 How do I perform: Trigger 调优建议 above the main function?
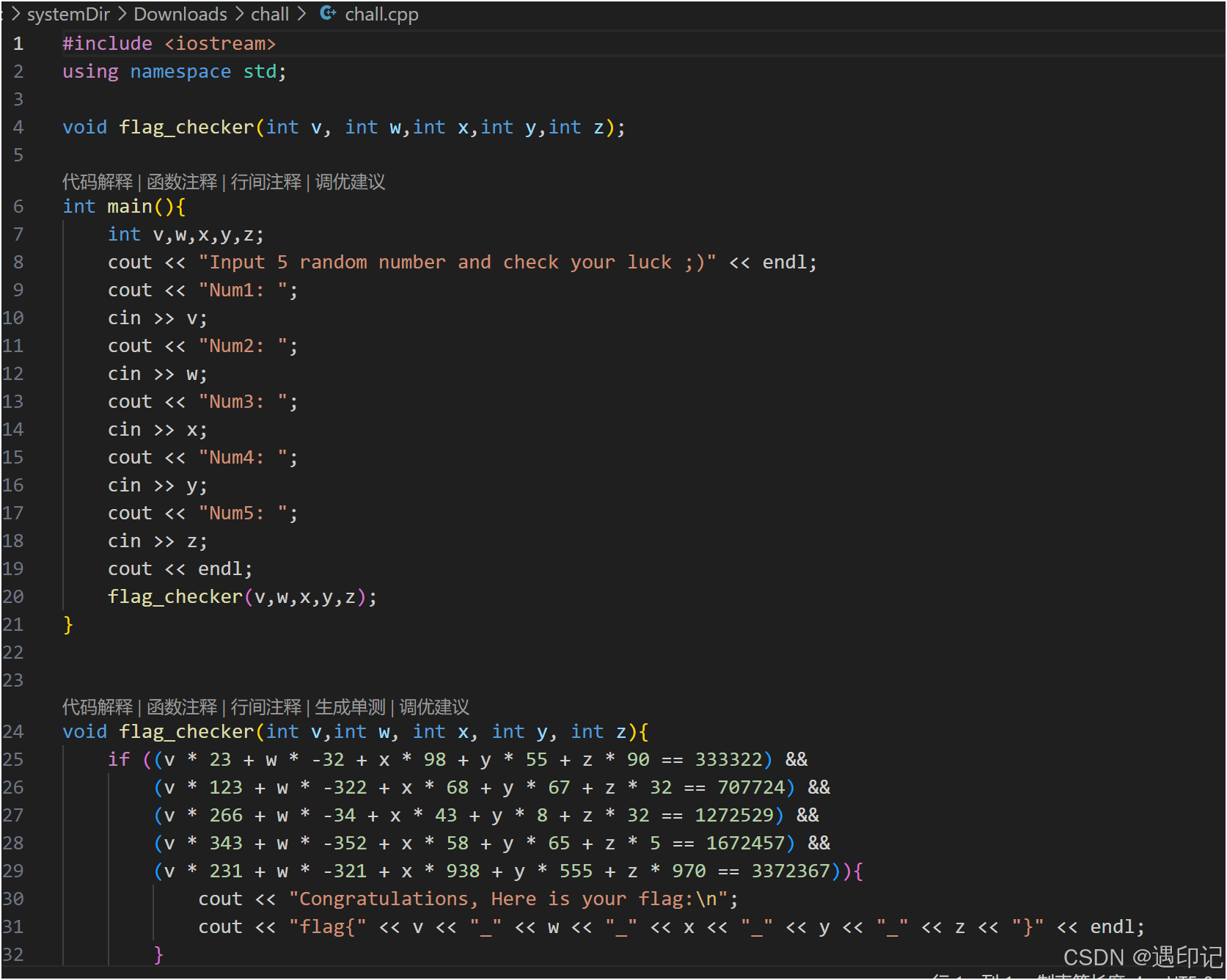point(349,182)
